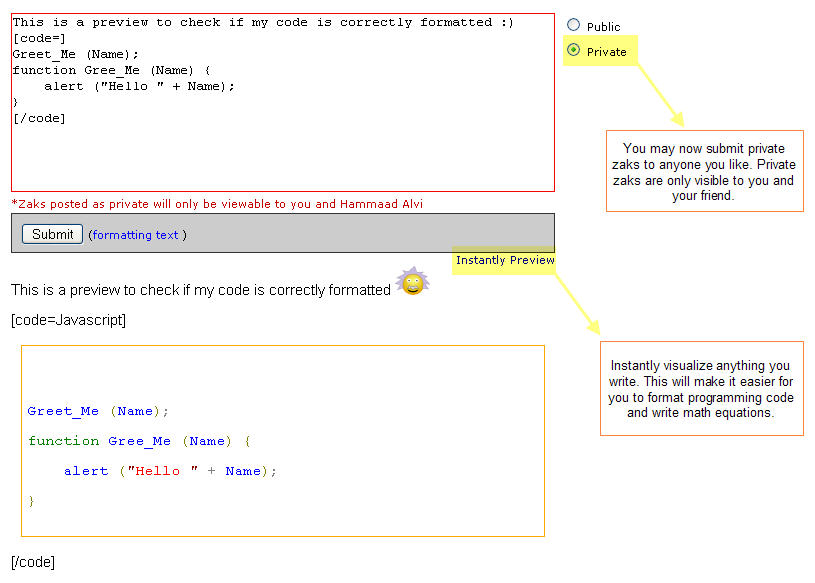Click the preview sentence about correctly formatted code
This screenshot has width=815, height=583.
[201, 290]
